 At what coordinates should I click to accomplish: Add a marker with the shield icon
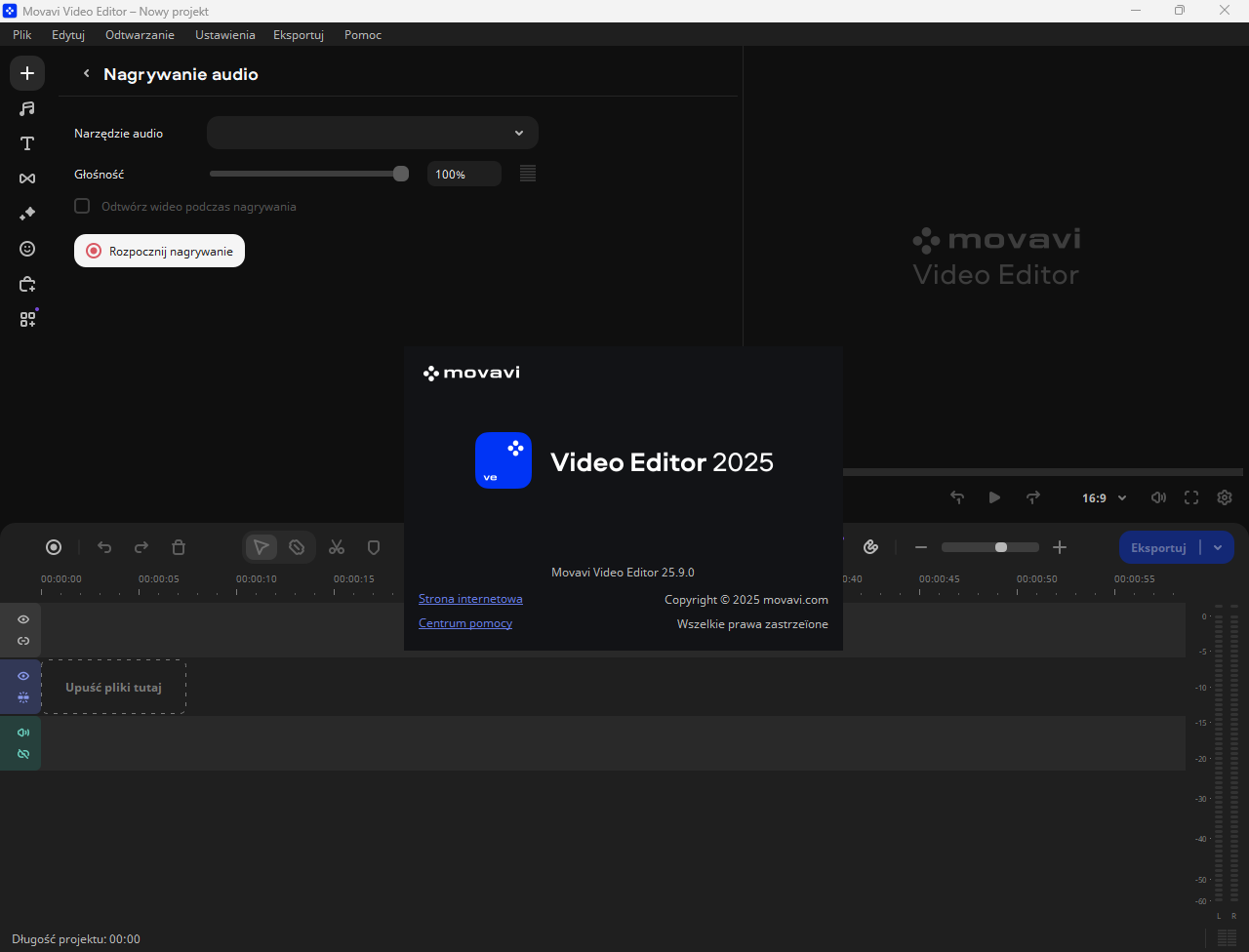(x=374, y=547)
